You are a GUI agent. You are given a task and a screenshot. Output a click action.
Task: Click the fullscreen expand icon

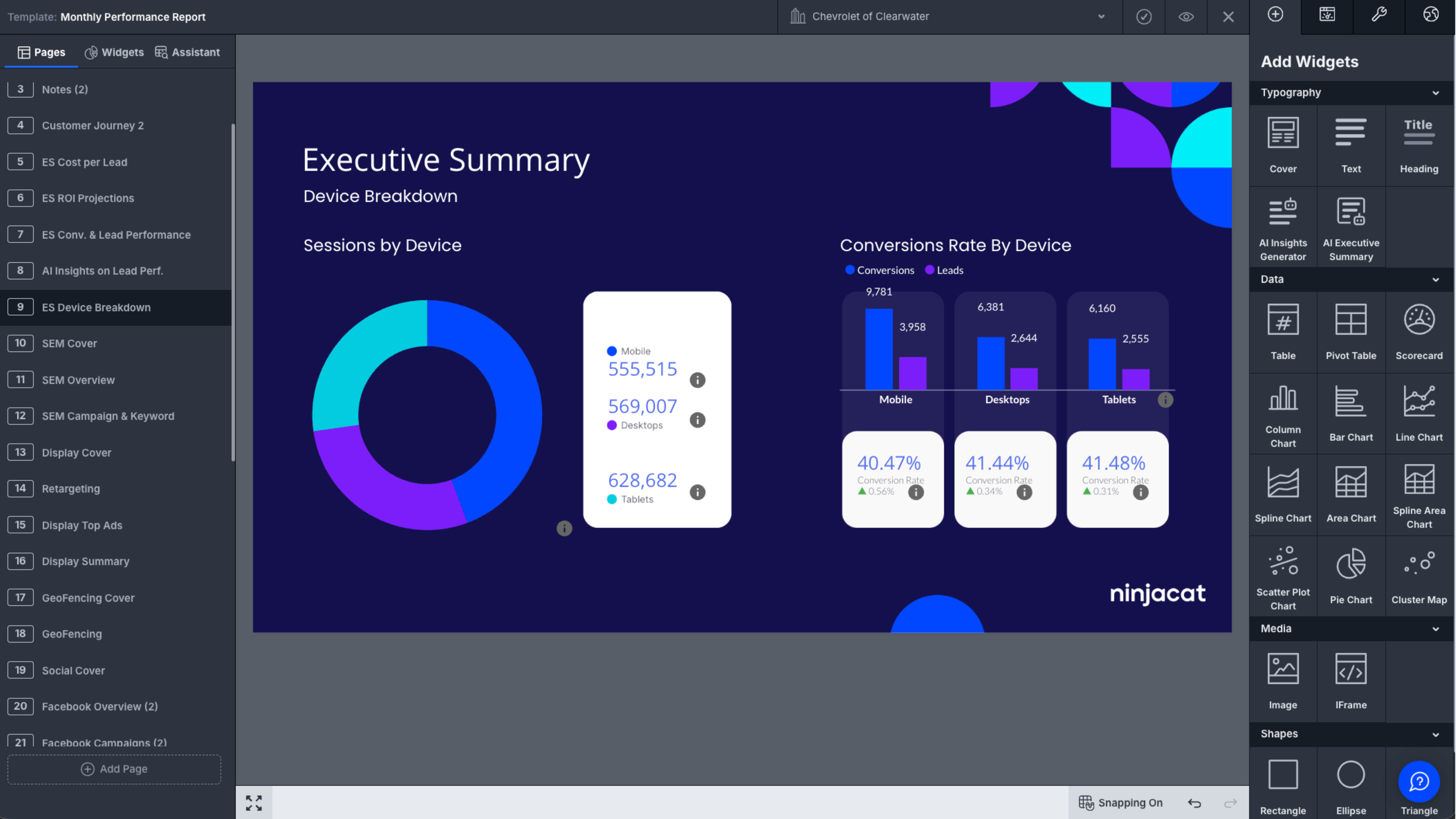[x=254, y=803]
